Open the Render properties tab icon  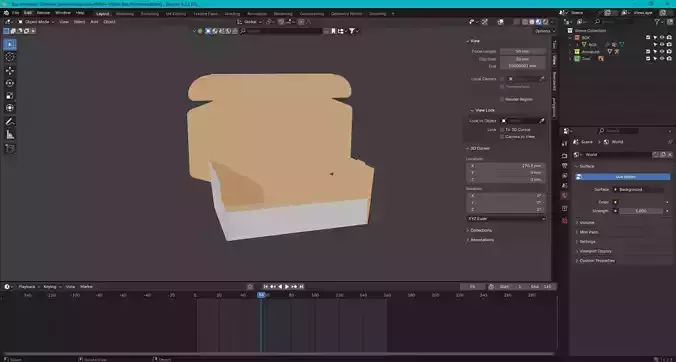pos(564,155)
